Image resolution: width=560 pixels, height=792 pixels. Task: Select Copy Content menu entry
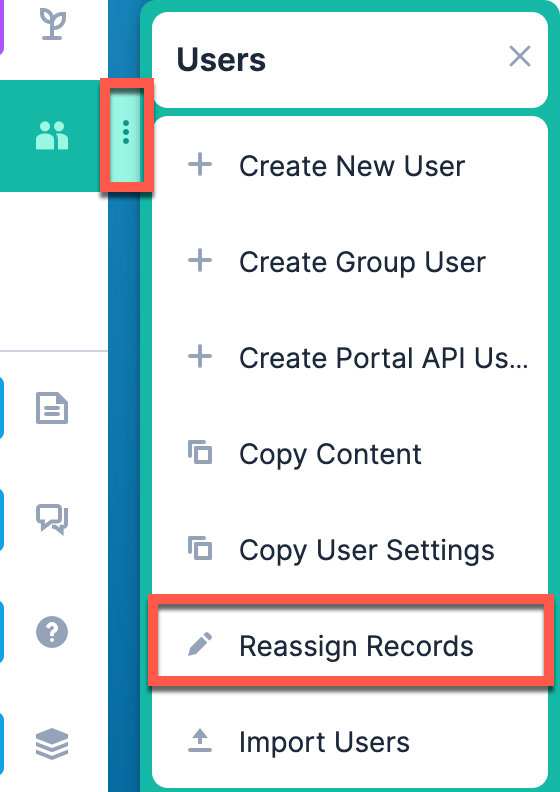tap(350, 454)
